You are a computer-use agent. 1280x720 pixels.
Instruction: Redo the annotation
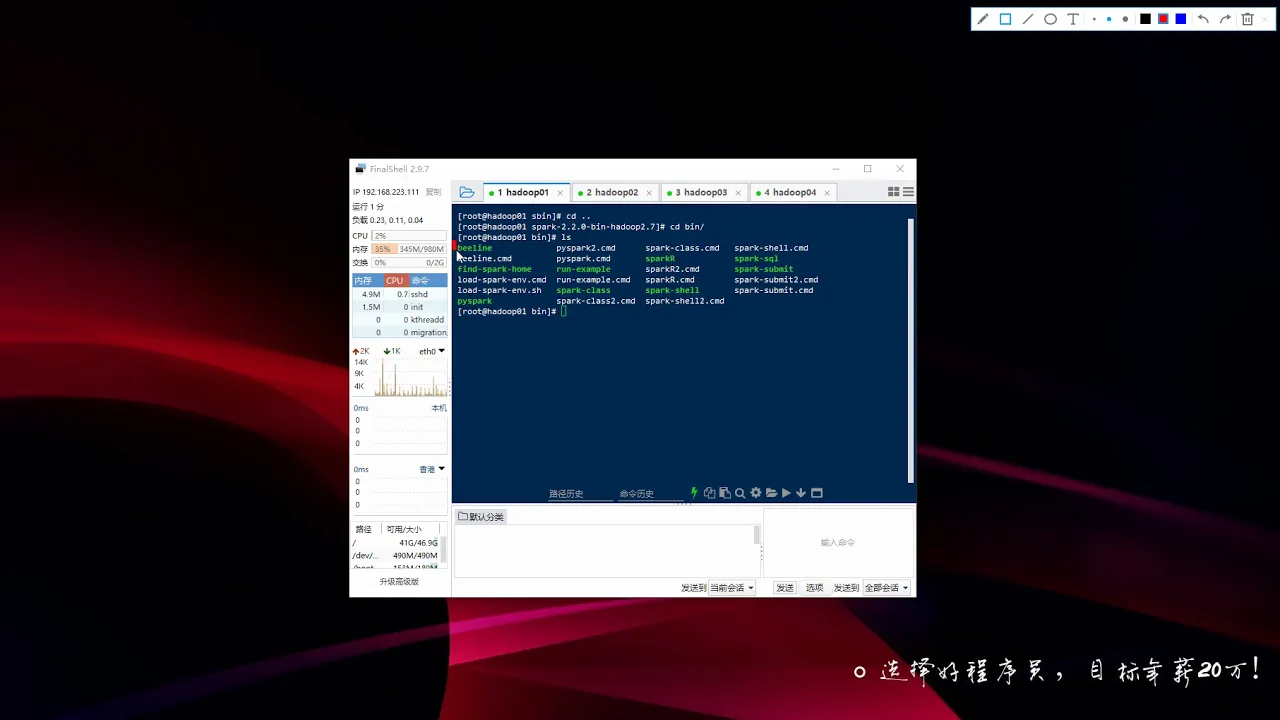[x=1225, y=19]
